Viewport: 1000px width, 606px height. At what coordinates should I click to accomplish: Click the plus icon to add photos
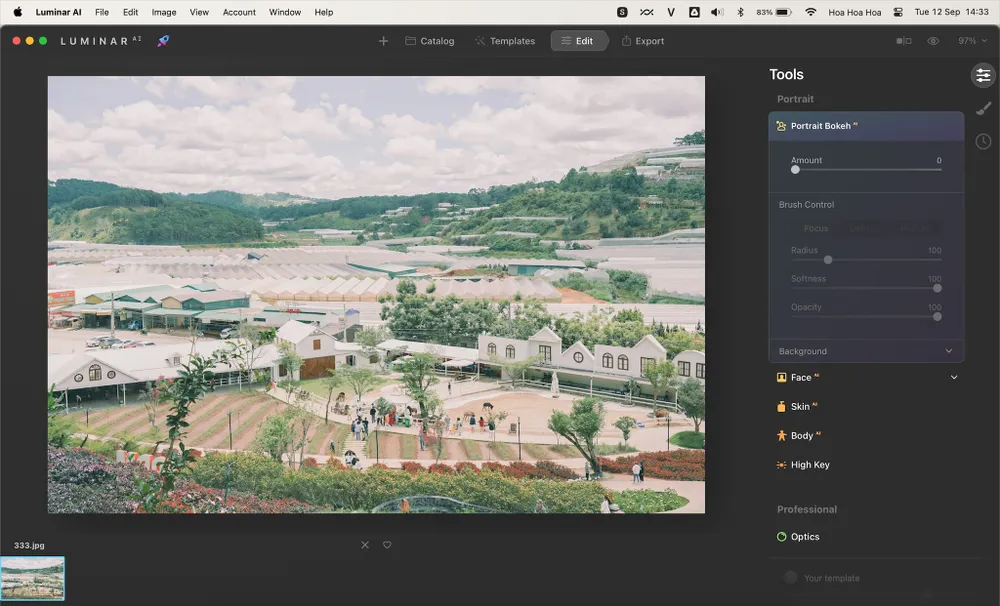383,41
